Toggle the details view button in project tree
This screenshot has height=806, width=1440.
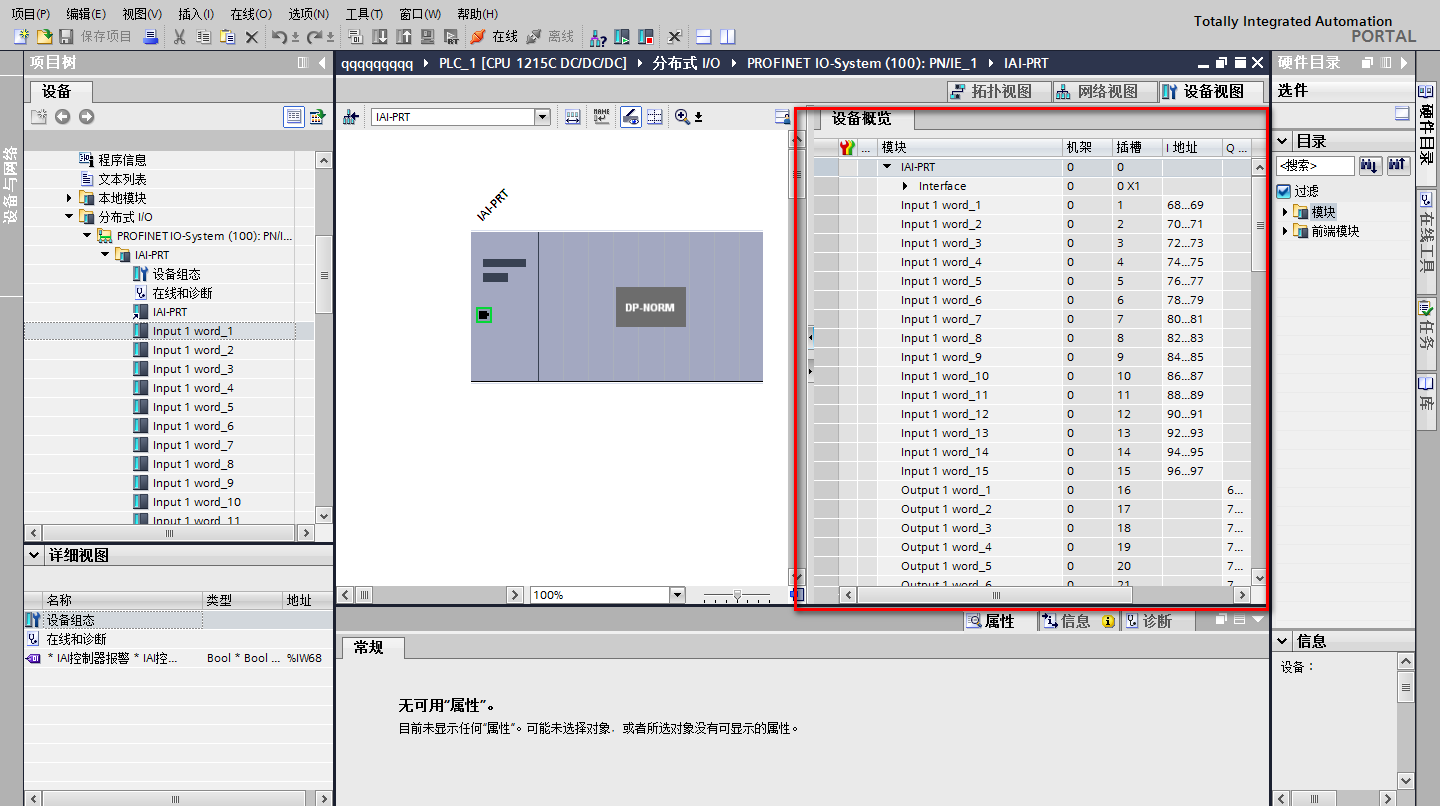click(x=293, y=117)
